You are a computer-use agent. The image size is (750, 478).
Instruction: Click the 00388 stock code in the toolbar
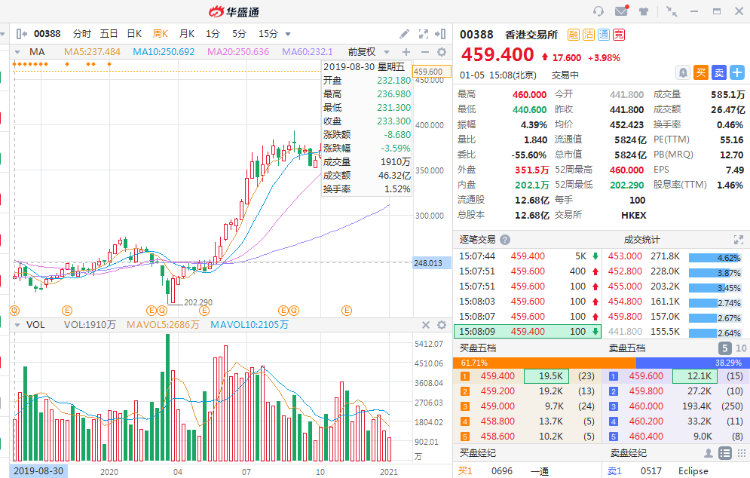[48, 33]
